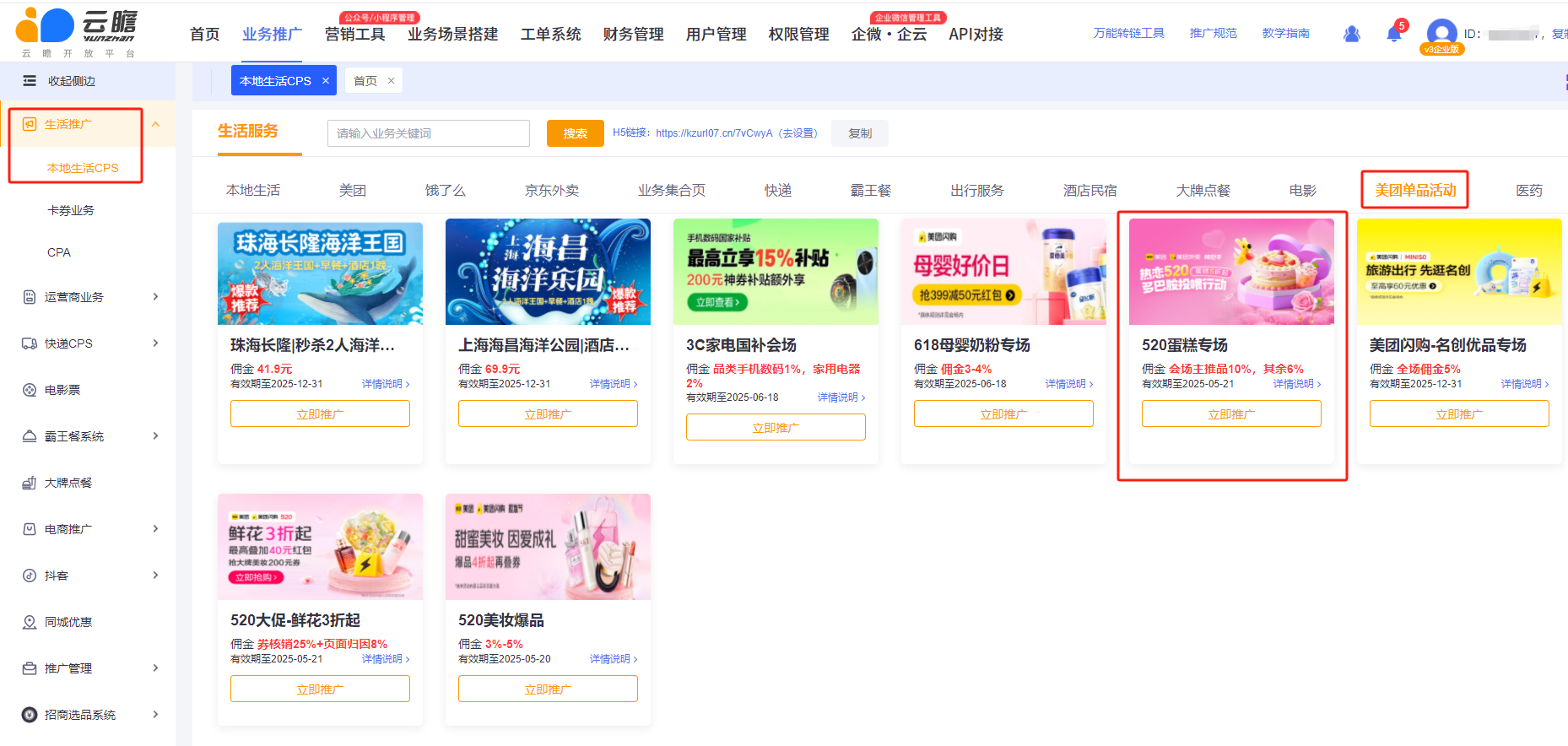The width and height of the screenshot is (1568, 746).
Task: Open the 营销工具 top menu
Action: click(354, 35)
